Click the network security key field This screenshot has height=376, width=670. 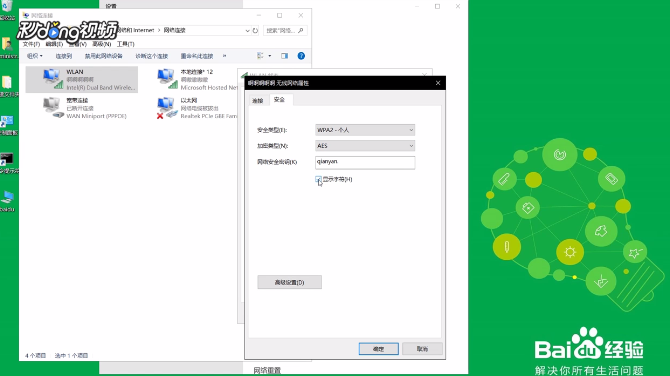click(365, 162)
